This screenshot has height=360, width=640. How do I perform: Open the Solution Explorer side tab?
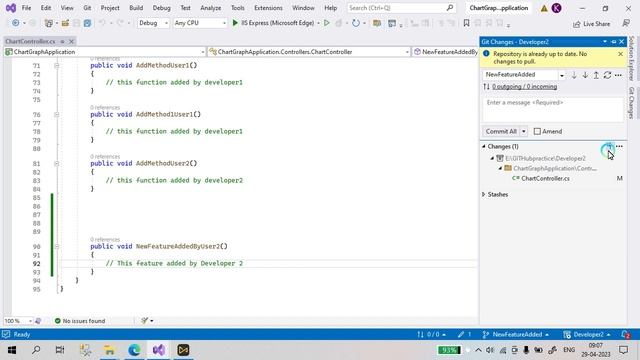[x=631, y=58]
